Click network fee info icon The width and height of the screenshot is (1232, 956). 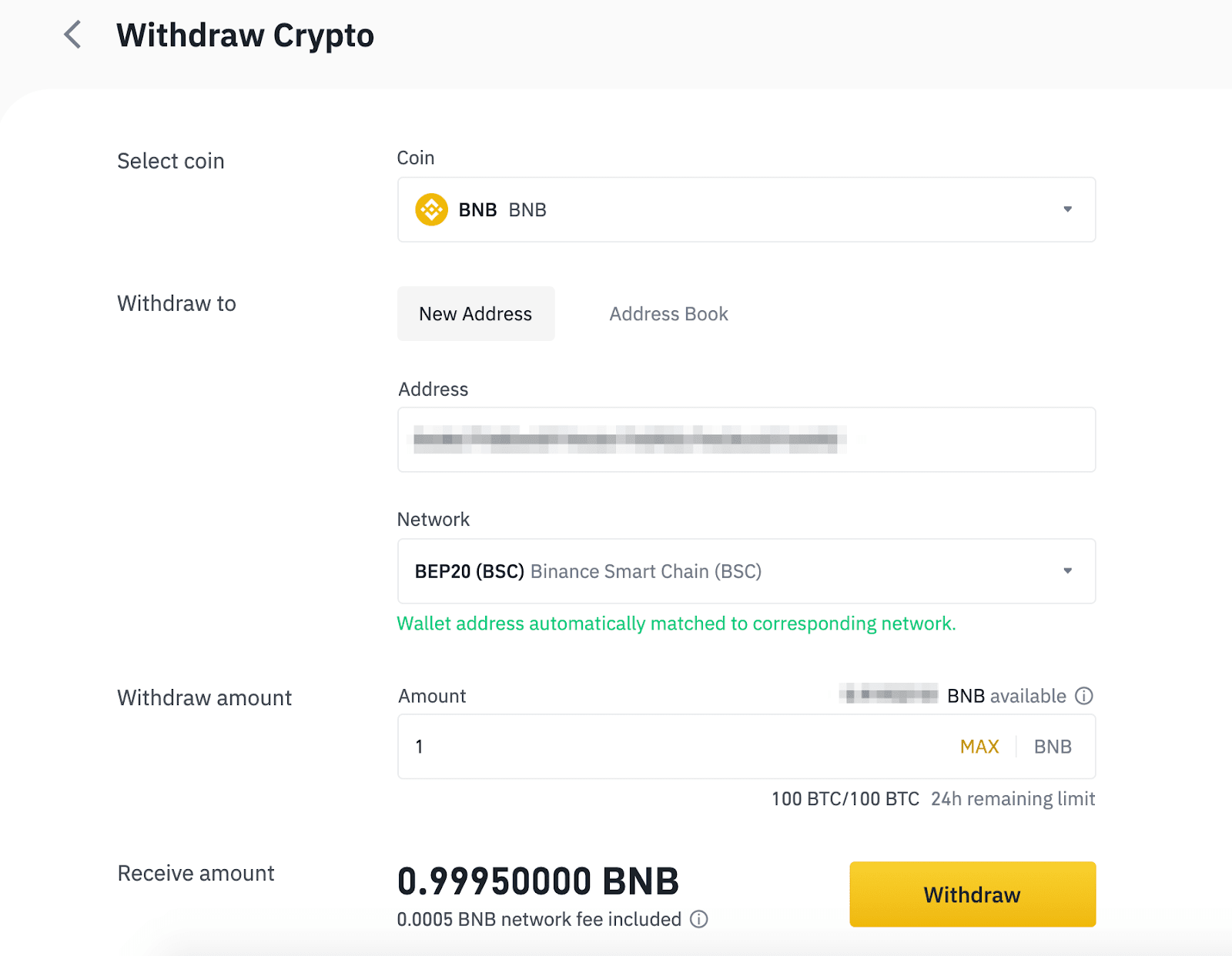[699, 919]
